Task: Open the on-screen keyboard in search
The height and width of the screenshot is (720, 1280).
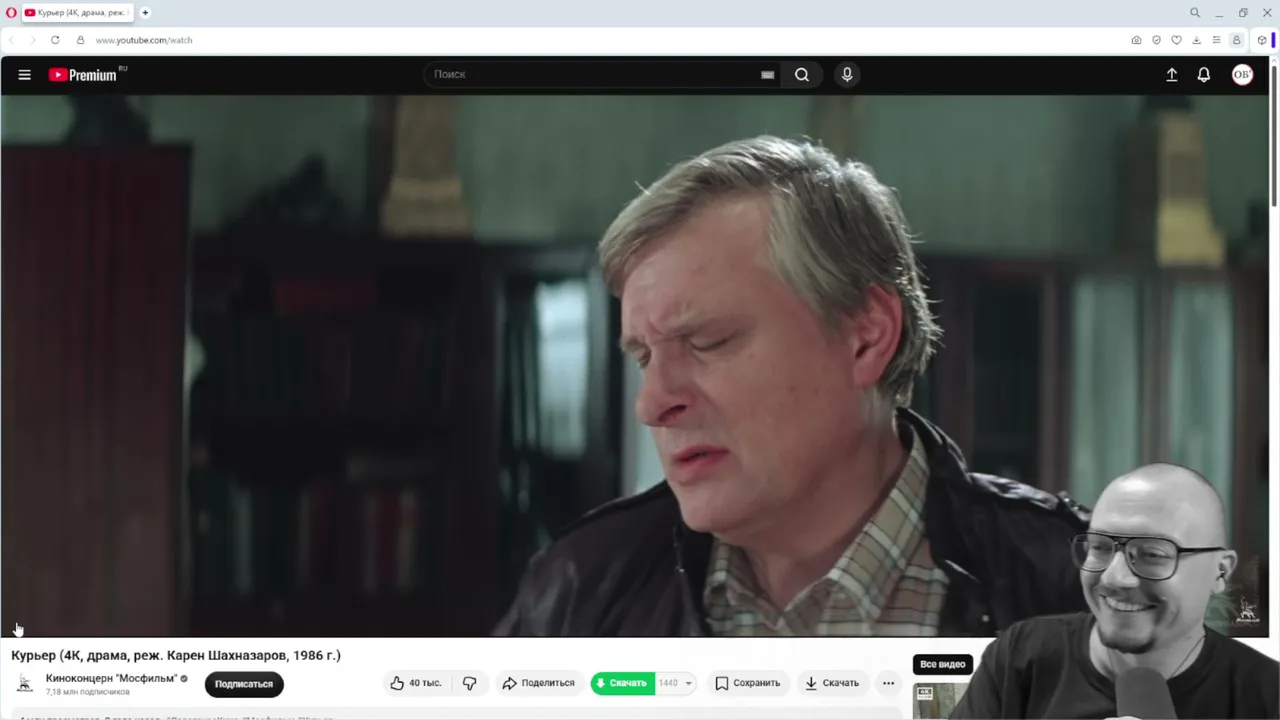Action: pyautogui.click(x=768, y=75)
